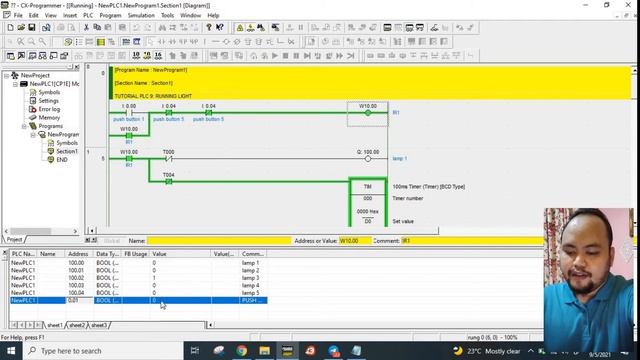
Task: Click the lamp 3 row value cell
Action: tap(181, 278)
